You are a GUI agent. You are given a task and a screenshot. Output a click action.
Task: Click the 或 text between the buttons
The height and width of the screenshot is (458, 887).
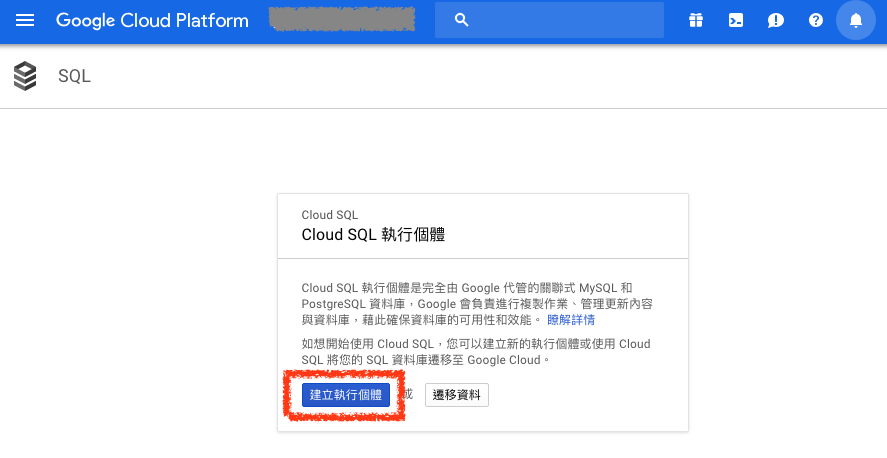[x=408, y=394]
